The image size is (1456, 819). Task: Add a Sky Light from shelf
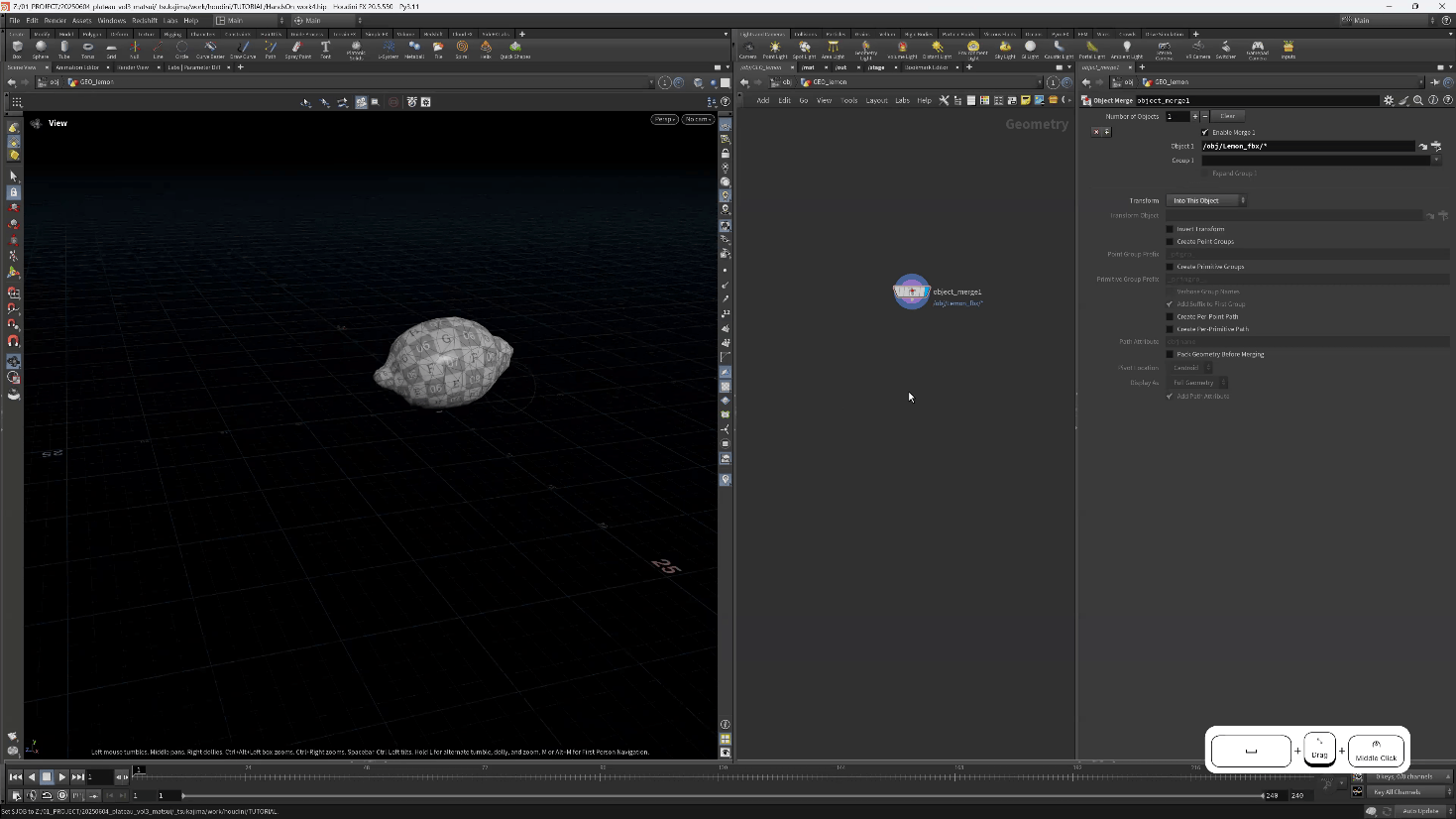[x=1005, y=48]
